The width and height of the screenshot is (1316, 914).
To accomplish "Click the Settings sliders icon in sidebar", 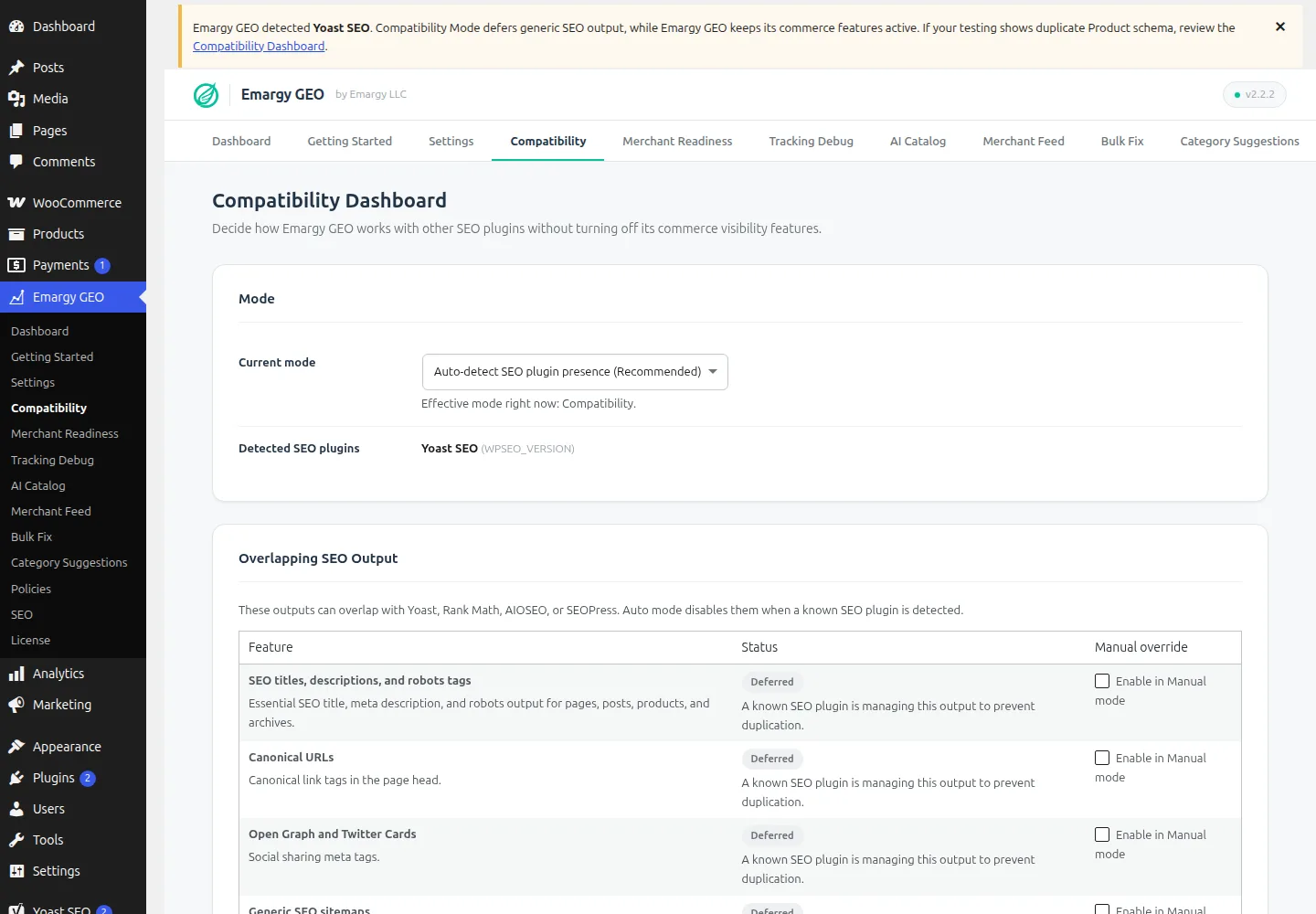I will [x=16, y=871].
